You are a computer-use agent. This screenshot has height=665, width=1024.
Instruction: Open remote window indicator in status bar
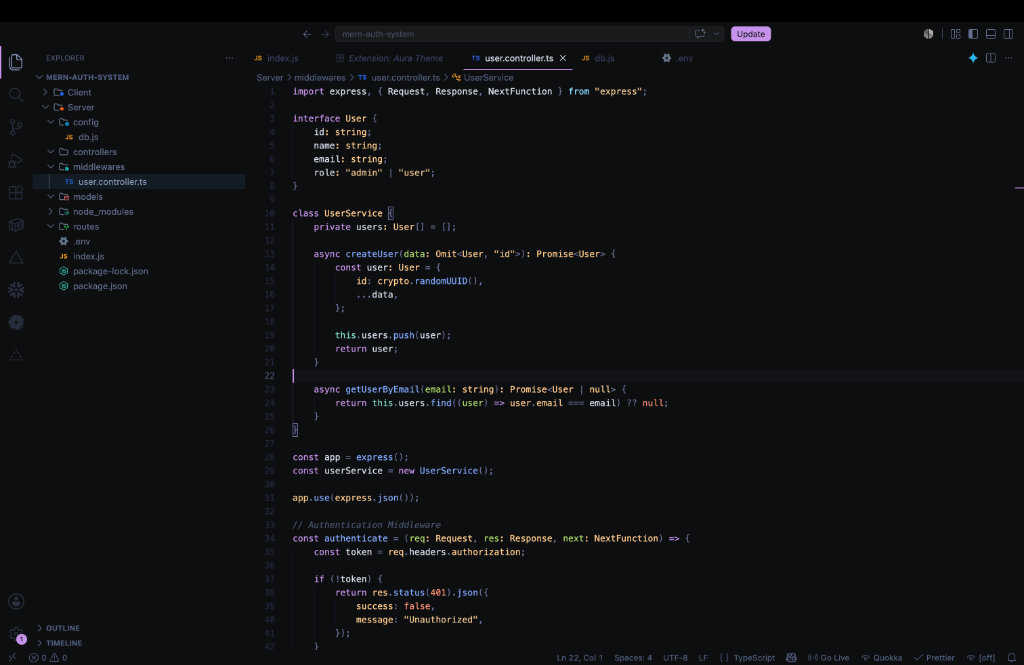tap(12, 658)
